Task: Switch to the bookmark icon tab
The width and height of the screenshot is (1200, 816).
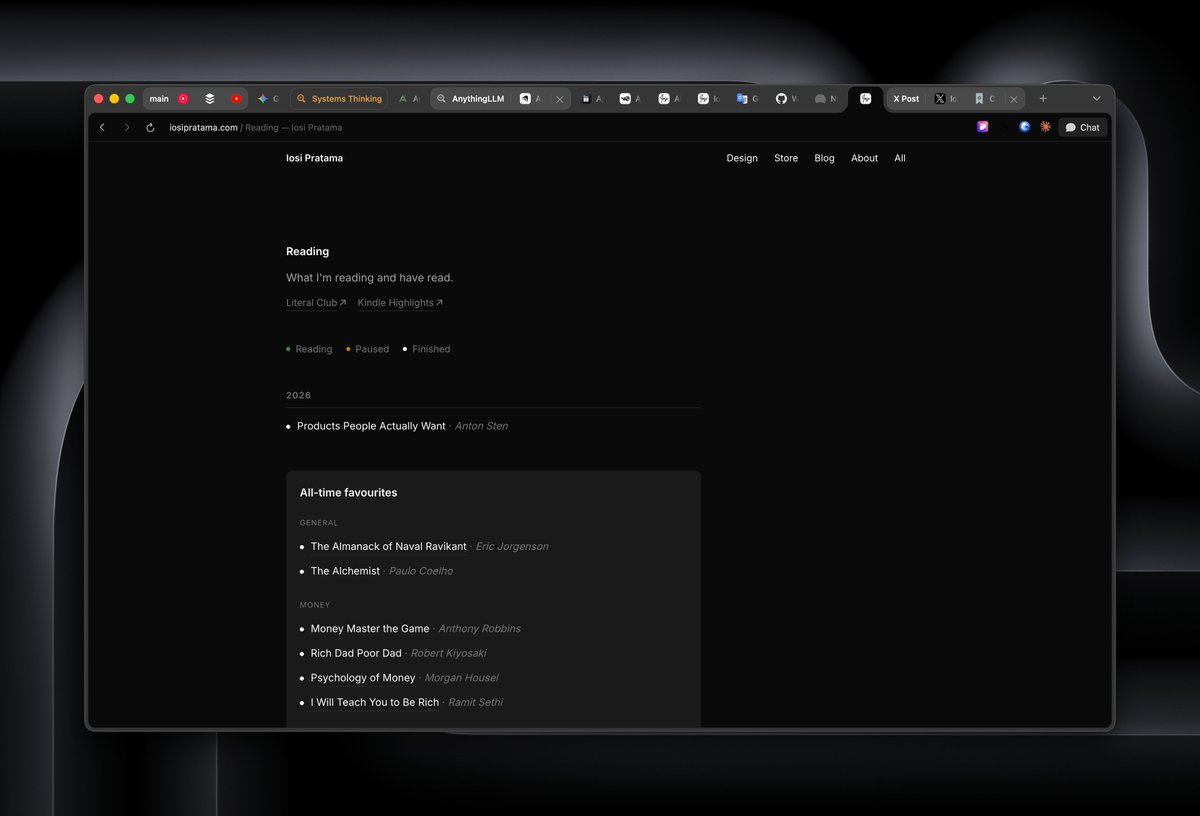Action: [x=985, y=99]
